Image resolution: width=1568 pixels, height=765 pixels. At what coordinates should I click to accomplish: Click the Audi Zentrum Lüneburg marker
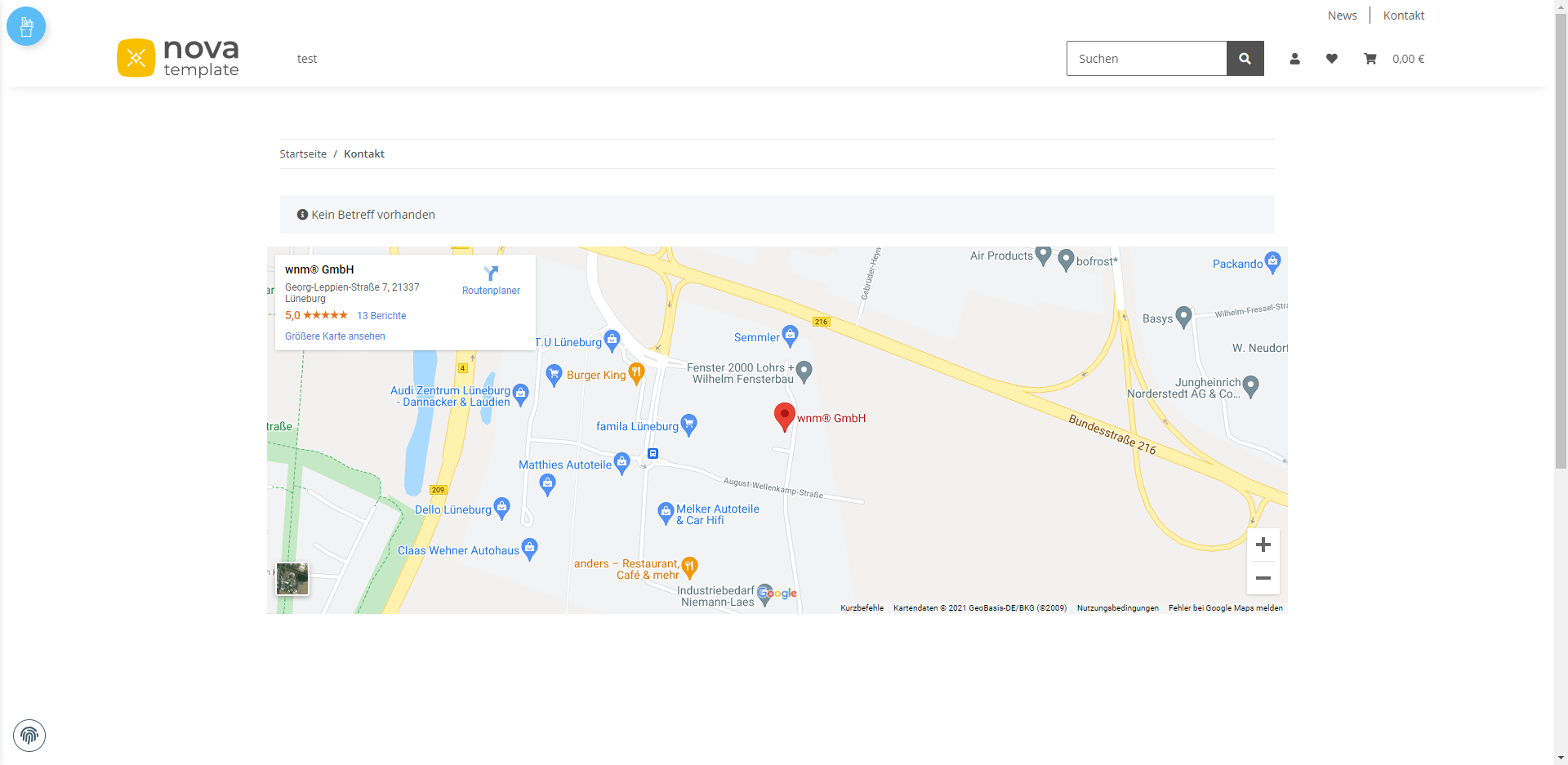[520, 396]
